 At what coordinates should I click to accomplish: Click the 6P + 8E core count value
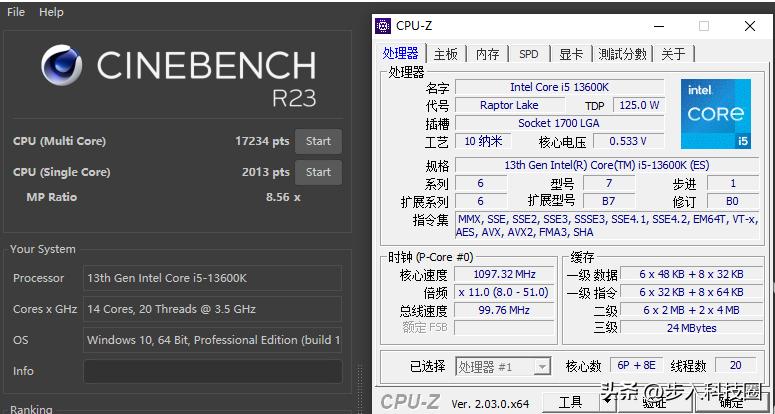coord(636,366)
